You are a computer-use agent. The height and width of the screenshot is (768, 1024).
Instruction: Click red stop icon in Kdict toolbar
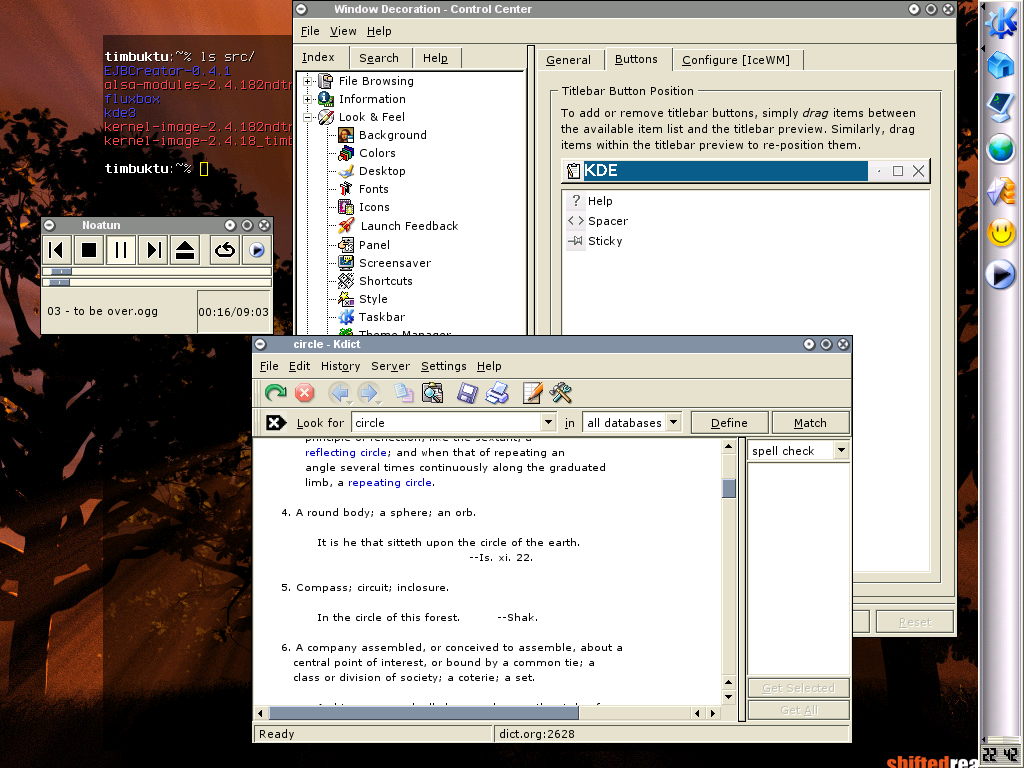(304, 393)
